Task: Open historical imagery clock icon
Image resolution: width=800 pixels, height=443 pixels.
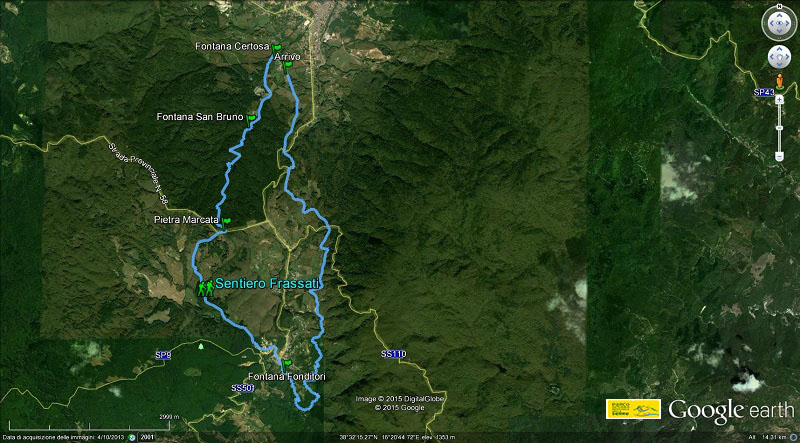Action: click(132, 437)
